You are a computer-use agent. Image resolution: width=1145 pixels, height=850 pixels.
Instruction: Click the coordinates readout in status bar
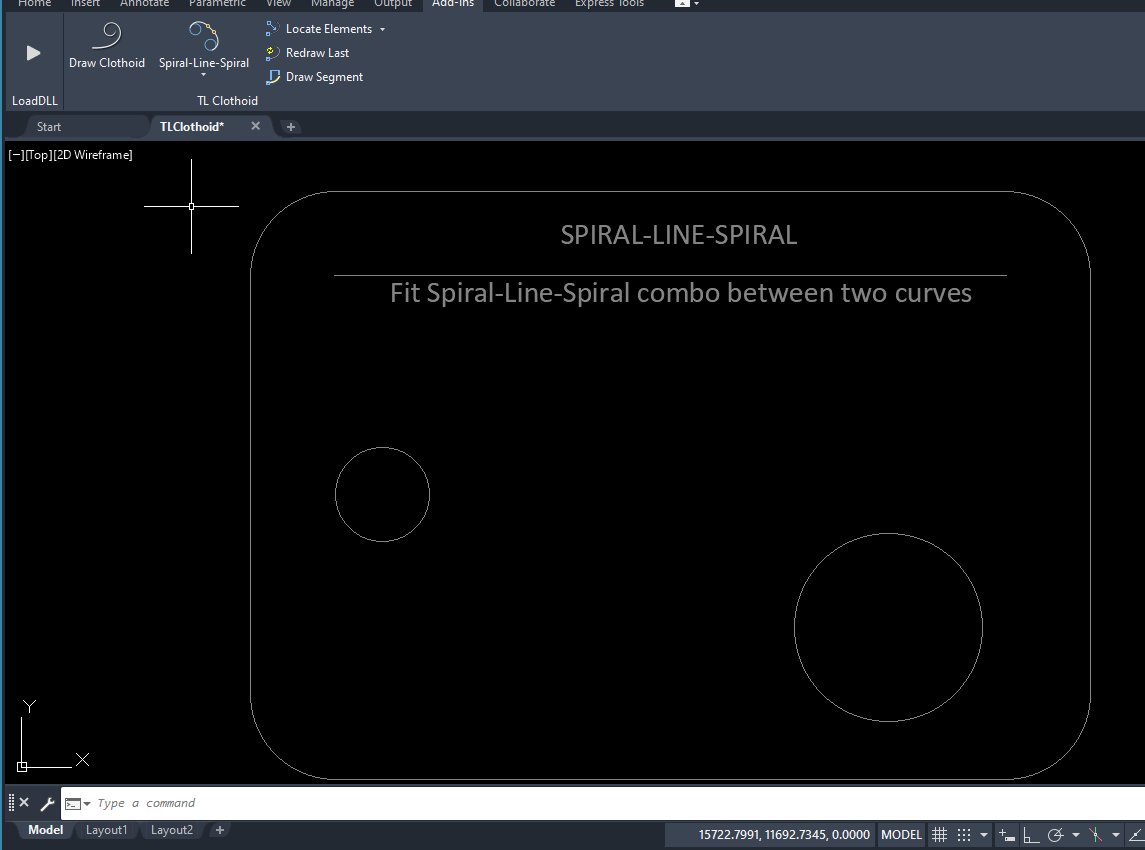[x=784, y=835]
